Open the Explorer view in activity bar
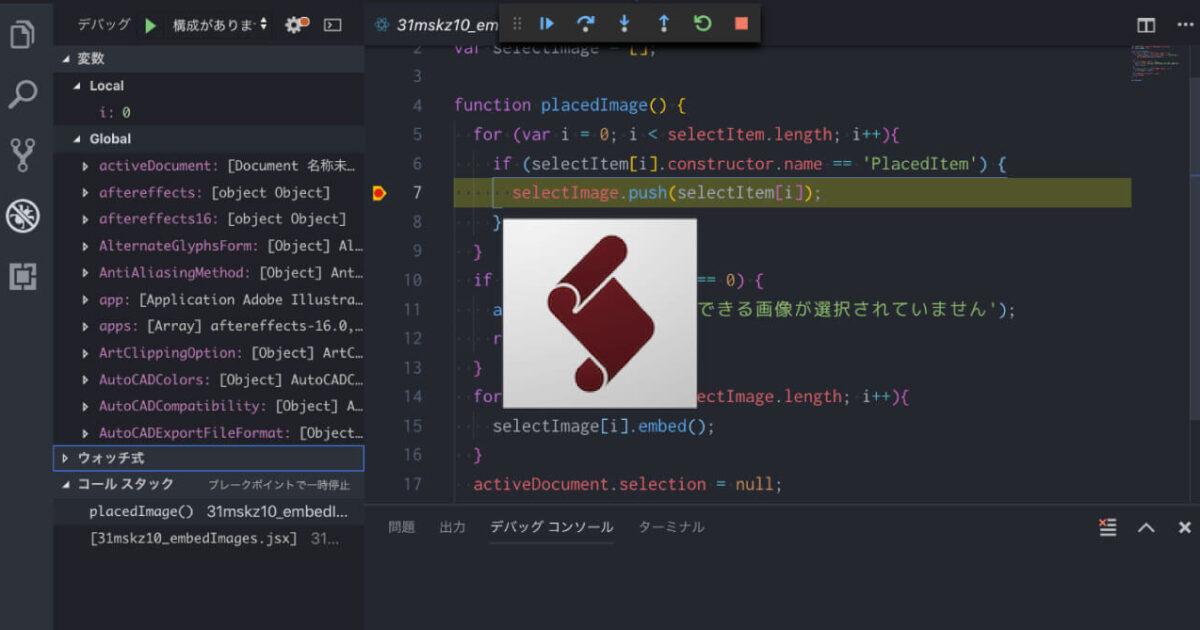Viewport: 1200px width, 630px height. [22, 35]
